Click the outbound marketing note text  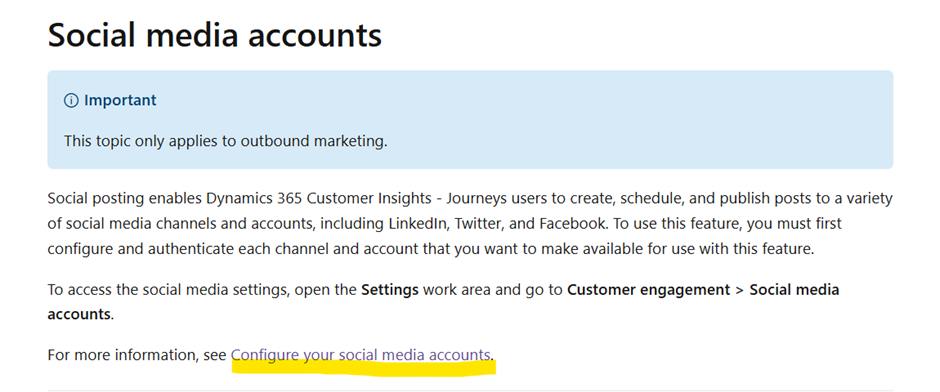click(225, 141)
